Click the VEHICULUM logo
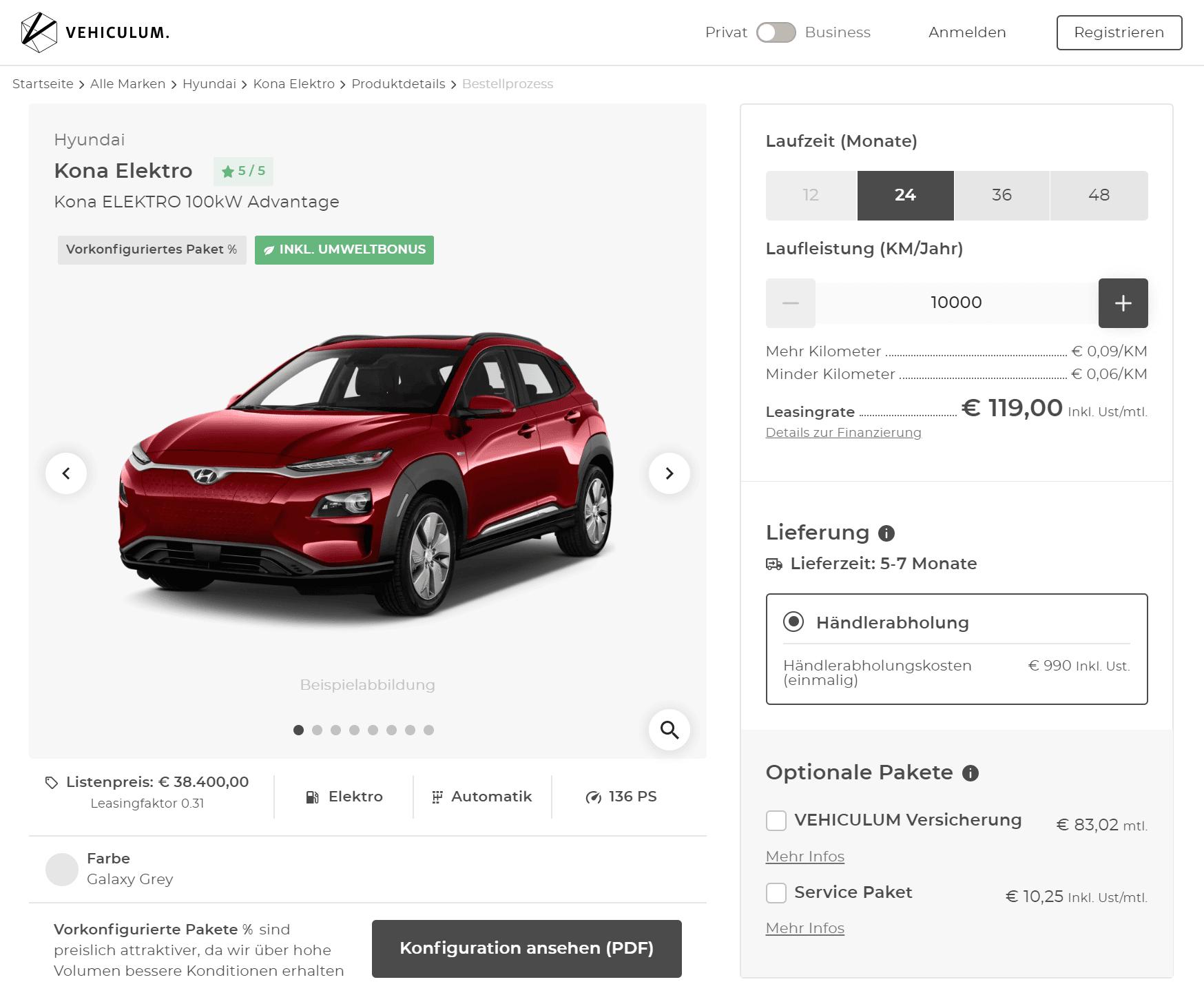This screenshot has height=993, width=1204. pos(95,32)
